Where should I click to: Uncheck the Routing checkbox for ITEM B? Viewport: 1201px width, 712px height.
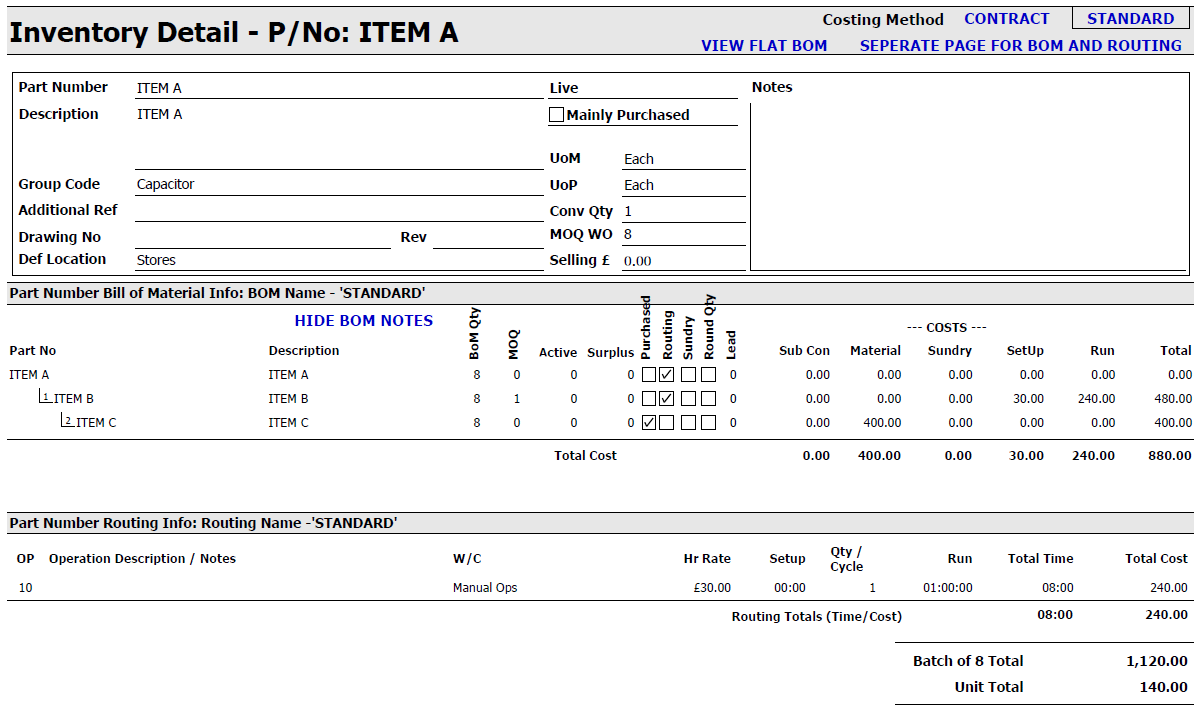coord(667,399)
